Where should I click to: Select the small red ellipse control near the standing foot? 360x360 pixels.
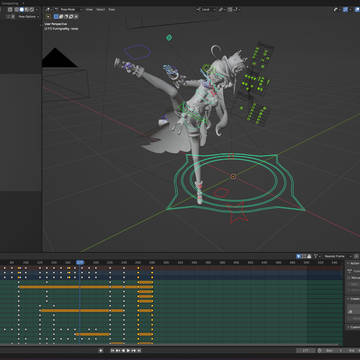point(222,192)
